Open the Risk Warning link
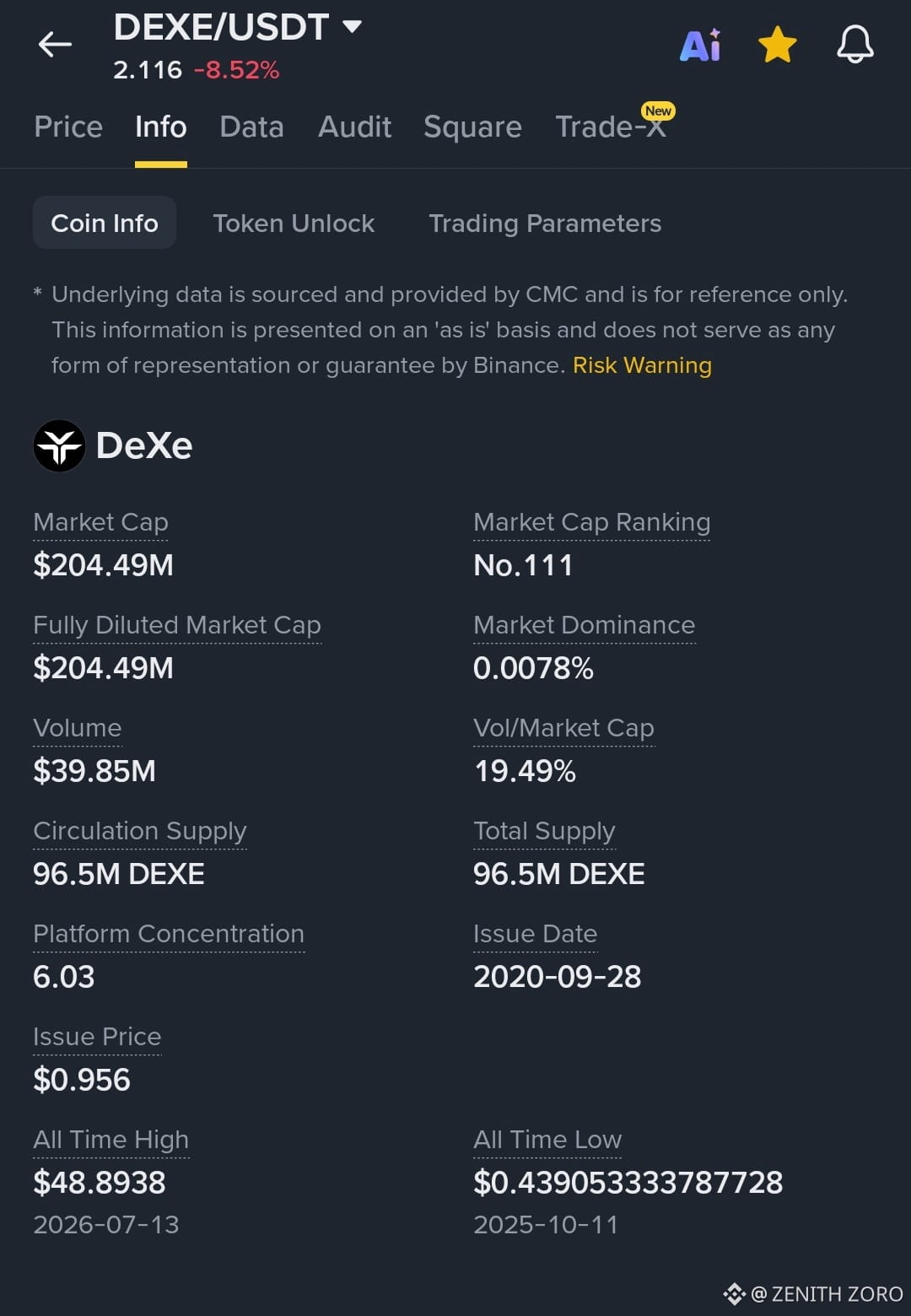911x1316 pixels. pyautogui.click(x=642, y=365)
